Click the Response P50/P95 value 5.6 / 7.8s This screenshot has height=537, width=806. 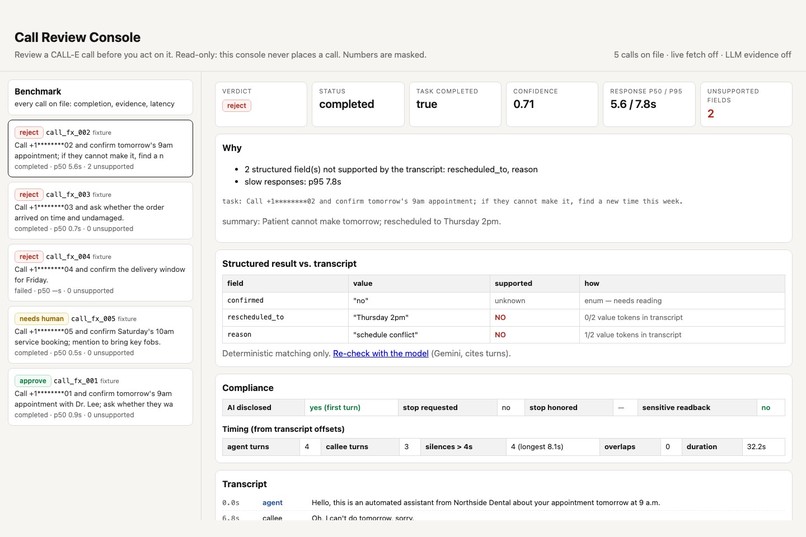pos(633,104)
